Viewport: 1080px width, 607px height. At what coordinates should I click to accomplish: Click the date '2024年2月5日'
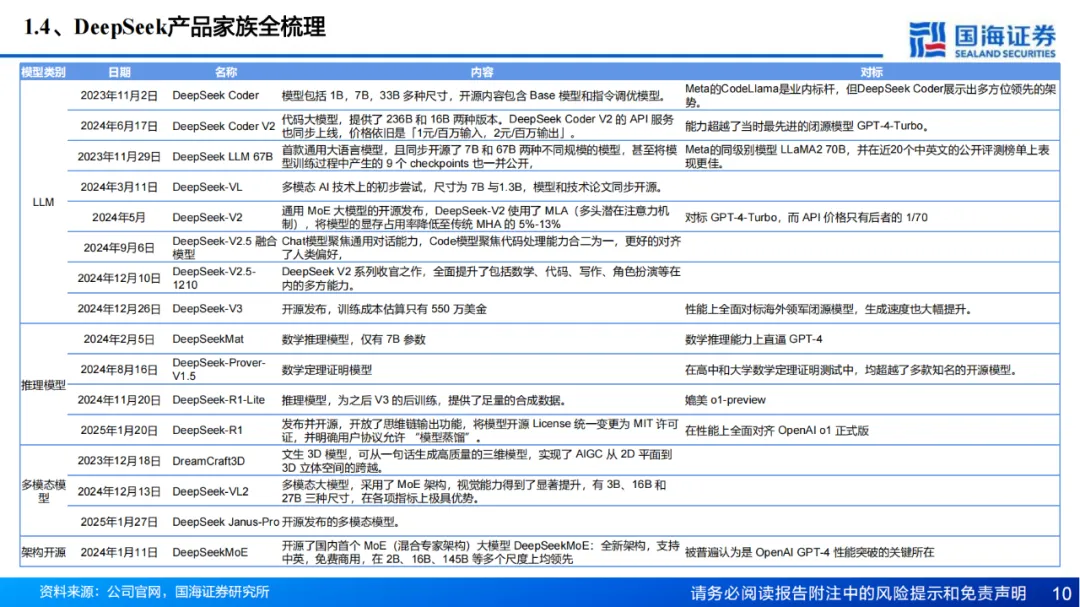click(119, 339)
